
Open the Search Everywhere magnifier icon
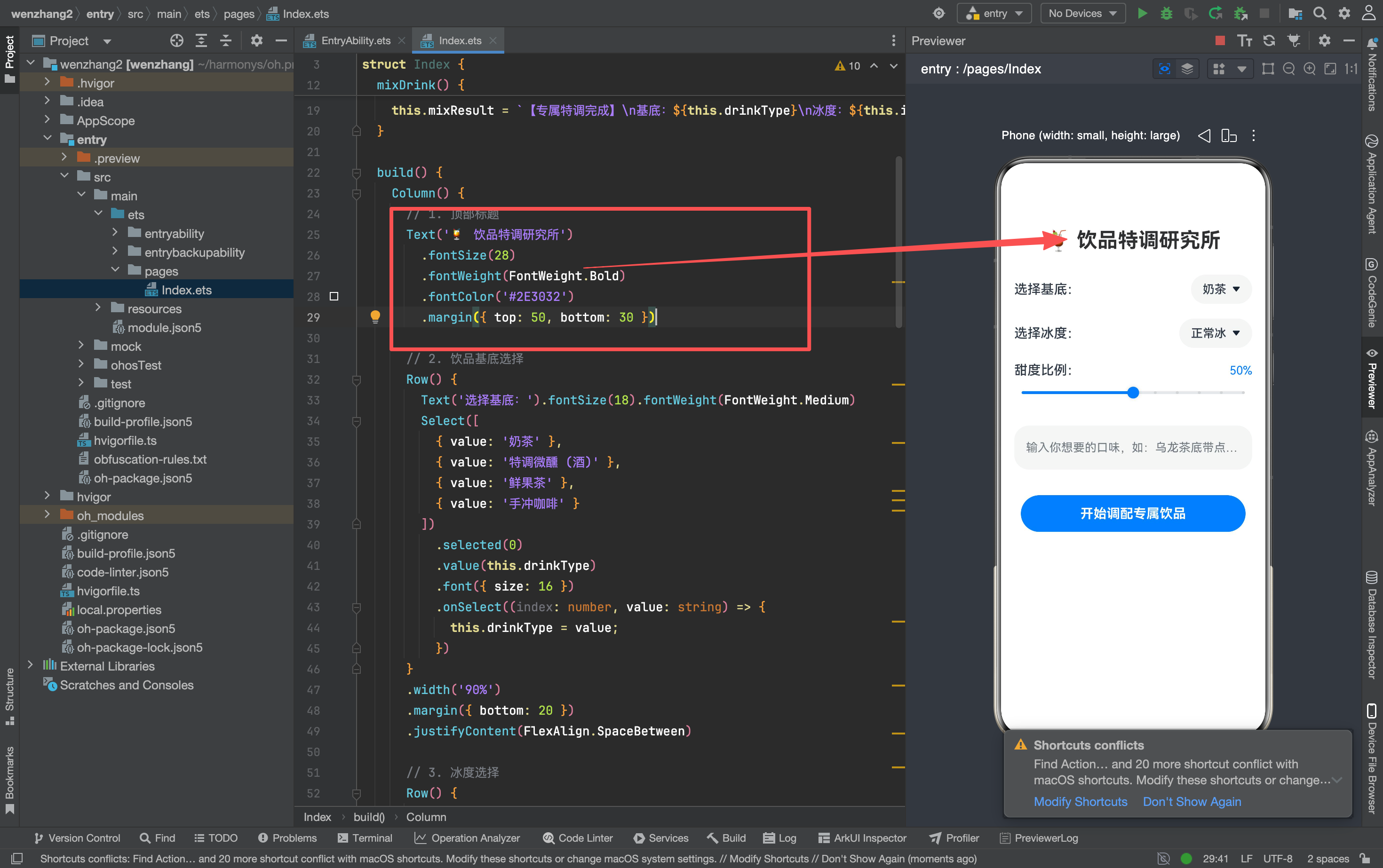coord(1320,13)
